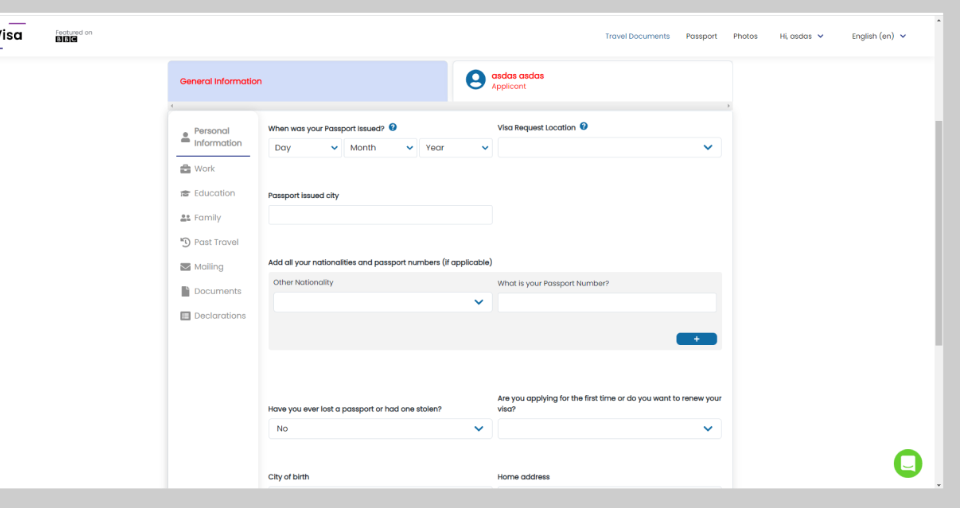Click the tab strip horizontal scrollbar
Screen dimensions: 960x508
click(450, 106)
